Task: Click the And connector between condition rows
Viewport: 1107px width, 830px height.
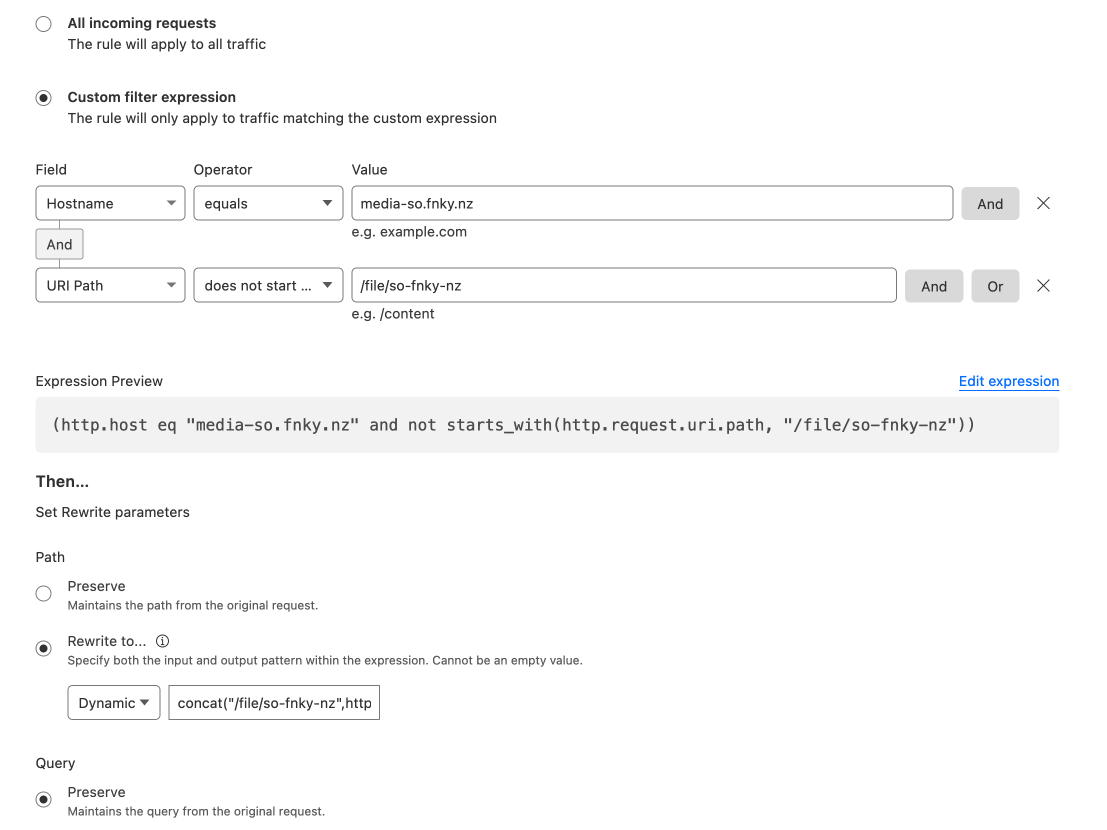Action: click(59, 244)
